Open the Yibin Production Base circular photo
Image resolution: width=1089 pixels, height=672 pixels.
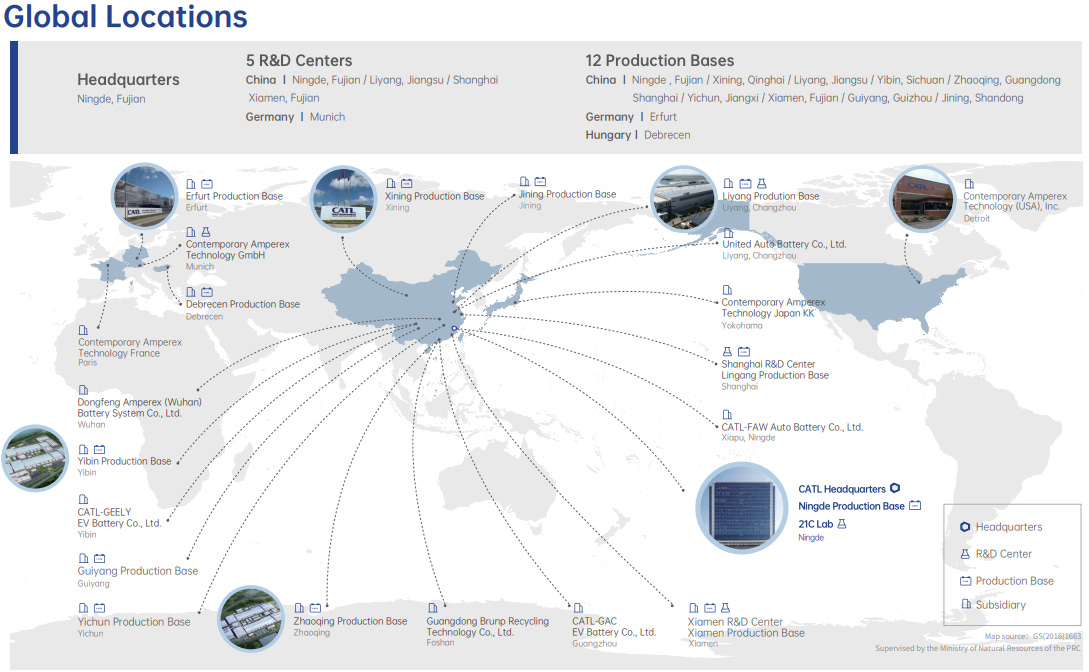point(35,458)
